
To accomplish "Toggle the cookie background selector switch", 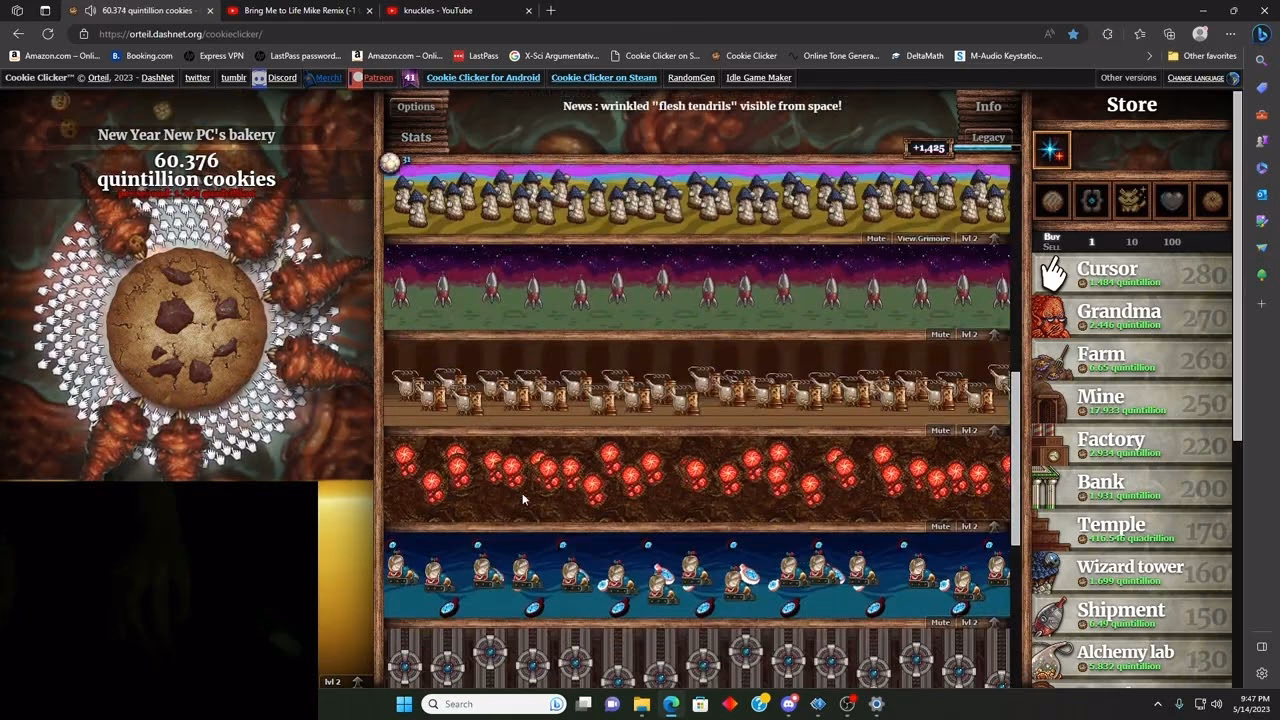I will [1211, 201].
